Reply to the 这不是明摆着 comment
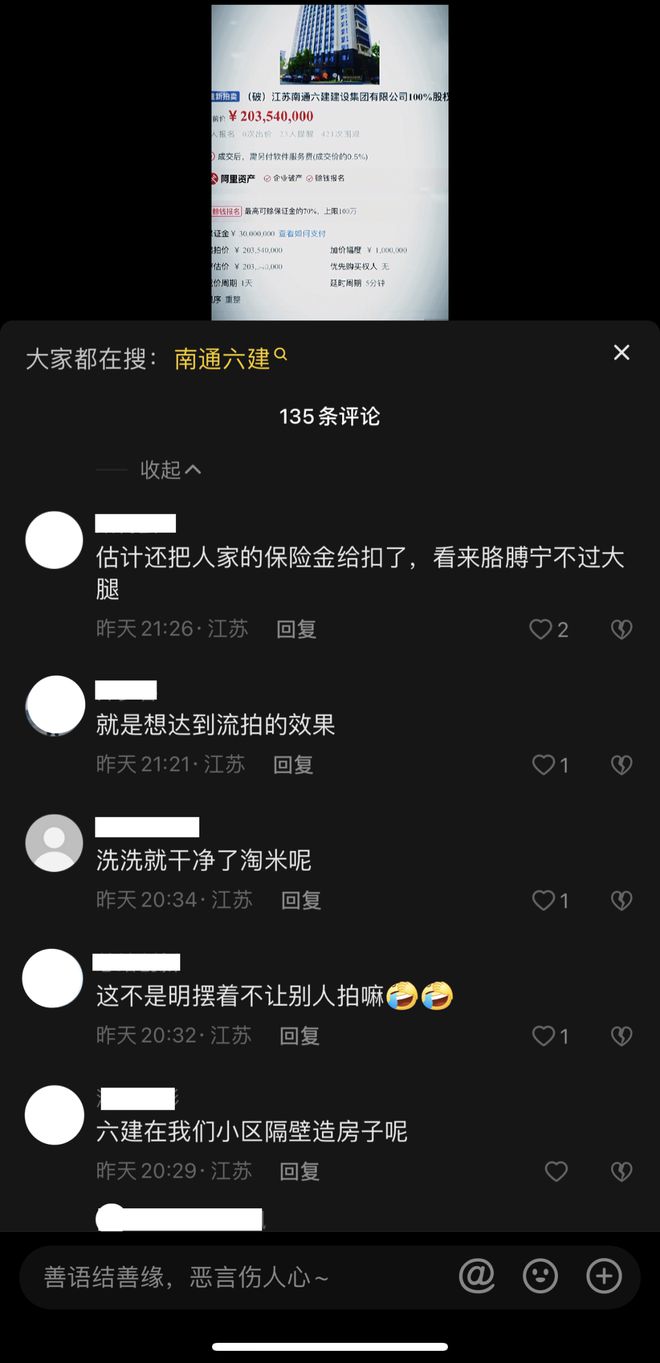This screenshot has width=660, height=1363. pos(299,1035)
